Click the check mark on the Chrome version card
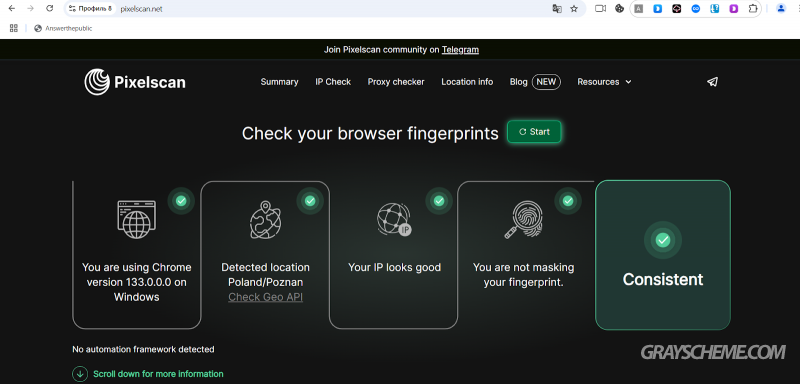Viewport: 800px width, 384px height. (181, 201)
